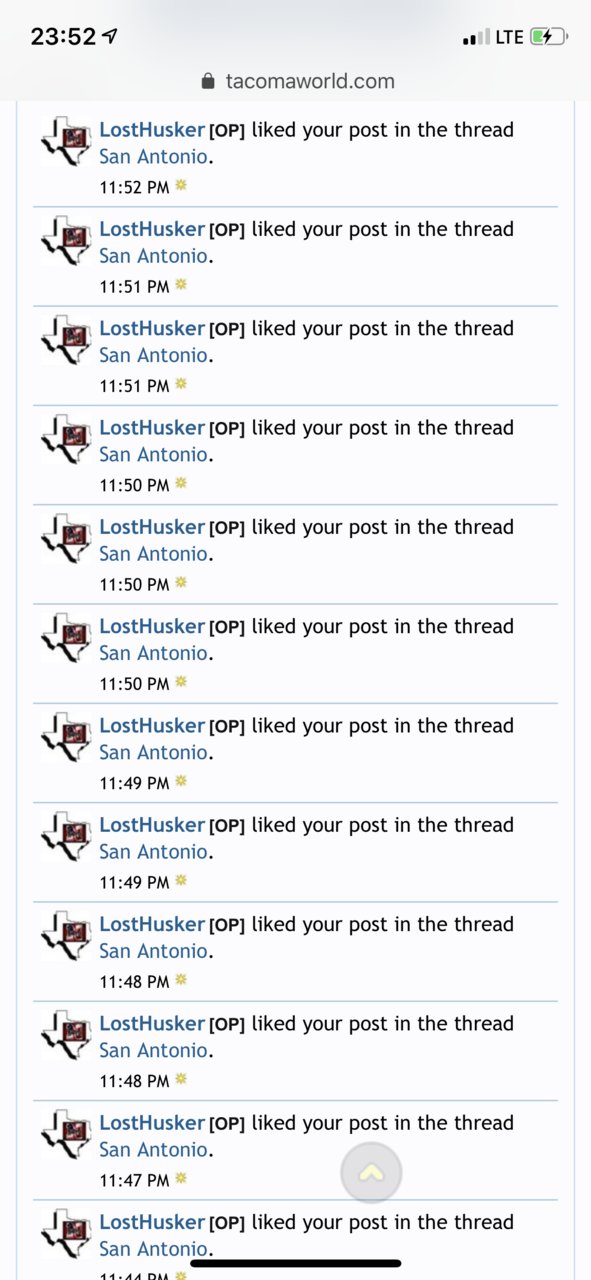Tap the location arrow next to 23:52
591x1280 pixels.
pos(109,36)
